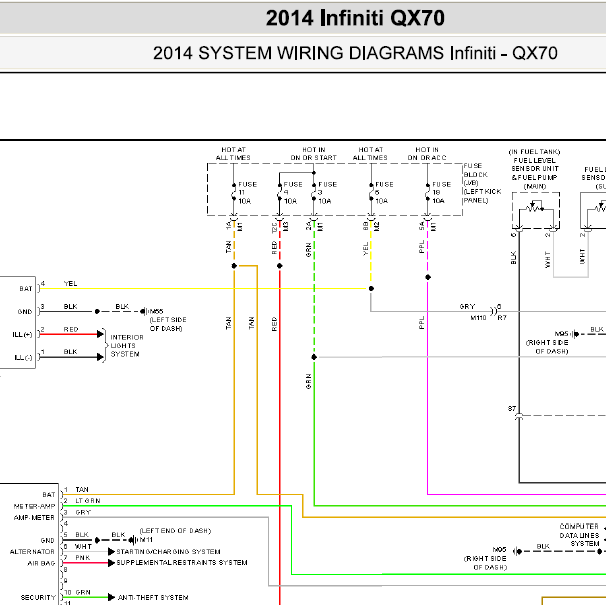Click the "YEL" wire label at pin 4

(x=70, y=283)
